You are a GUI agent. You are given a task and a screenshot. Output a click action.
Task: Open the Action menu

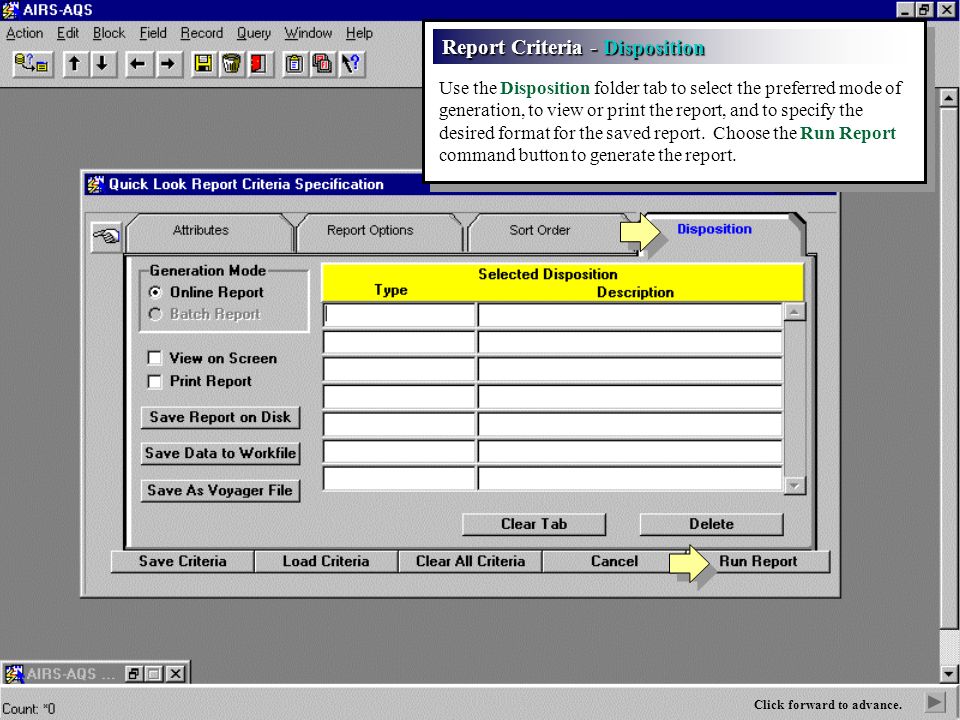point(24,33)
